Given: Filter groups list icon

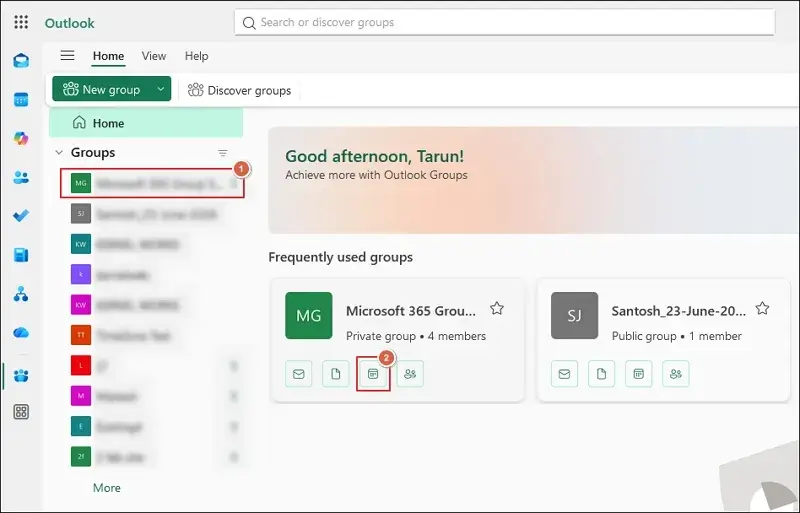Looking at the screenshot, I should 222,153.
